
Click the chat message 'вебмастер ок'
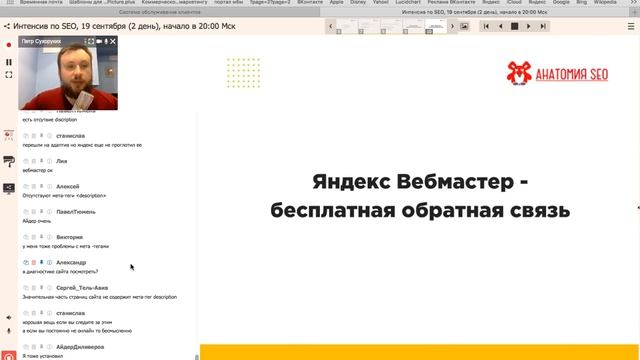pos(37,170)
